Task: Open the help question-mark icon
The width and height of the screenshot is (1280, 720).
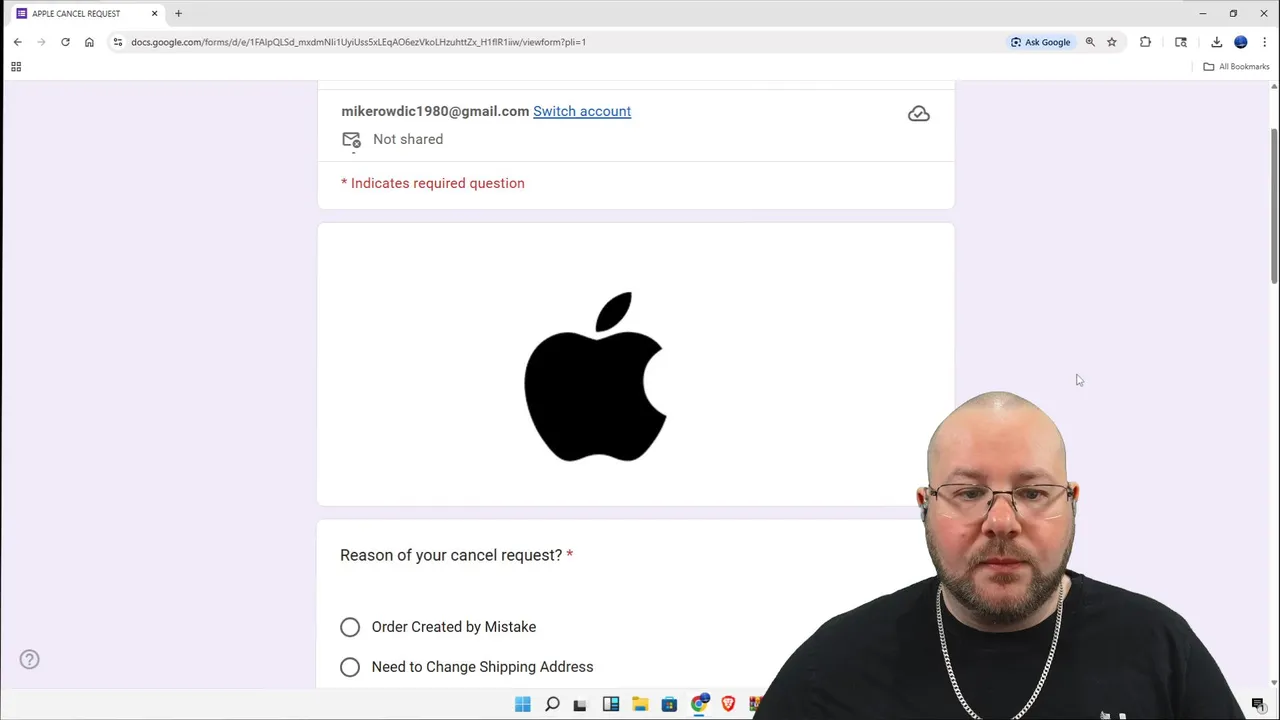Action: click(30, 659)
